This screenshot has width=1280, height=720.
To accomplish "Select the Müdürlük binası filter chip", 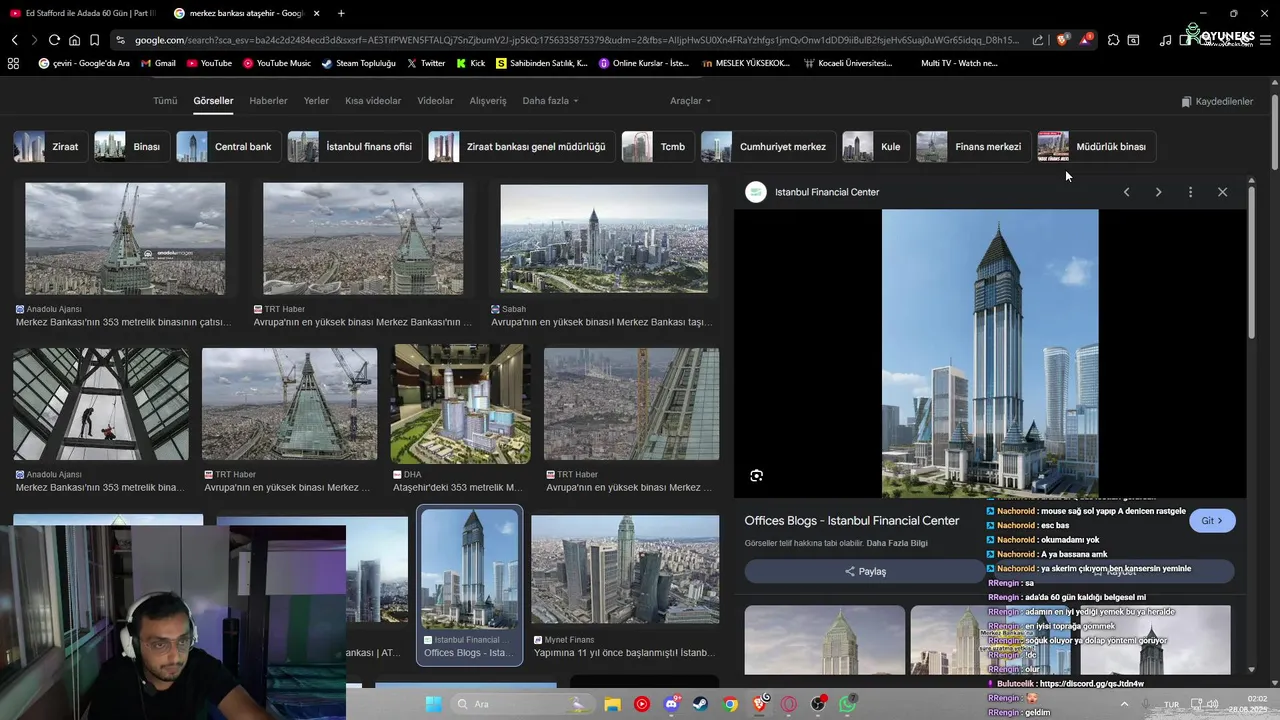I will 1096,146.
